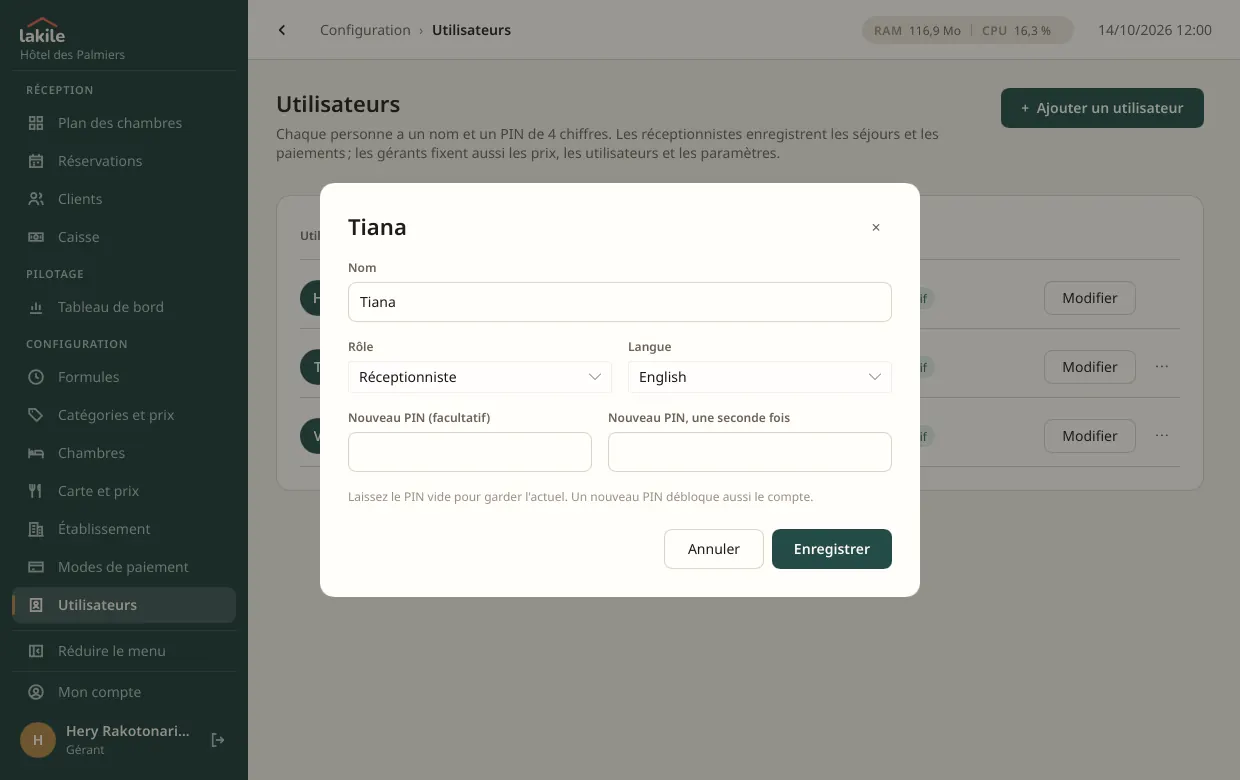1240x780 pixels.
Task: Open Chambres bed icon
Action: click(36, 453)
